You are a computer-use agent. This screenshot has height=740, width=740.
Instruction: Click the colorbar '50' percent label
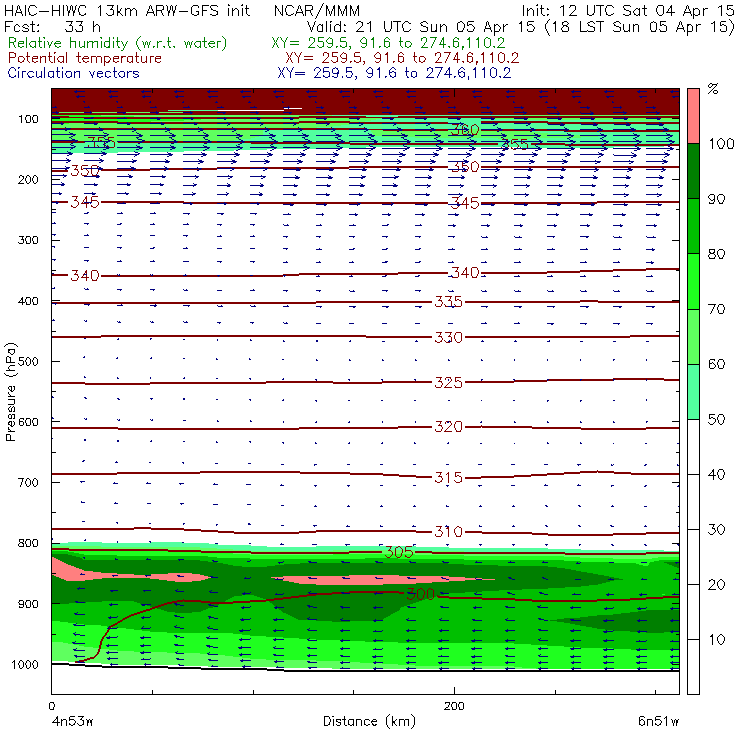716,420
